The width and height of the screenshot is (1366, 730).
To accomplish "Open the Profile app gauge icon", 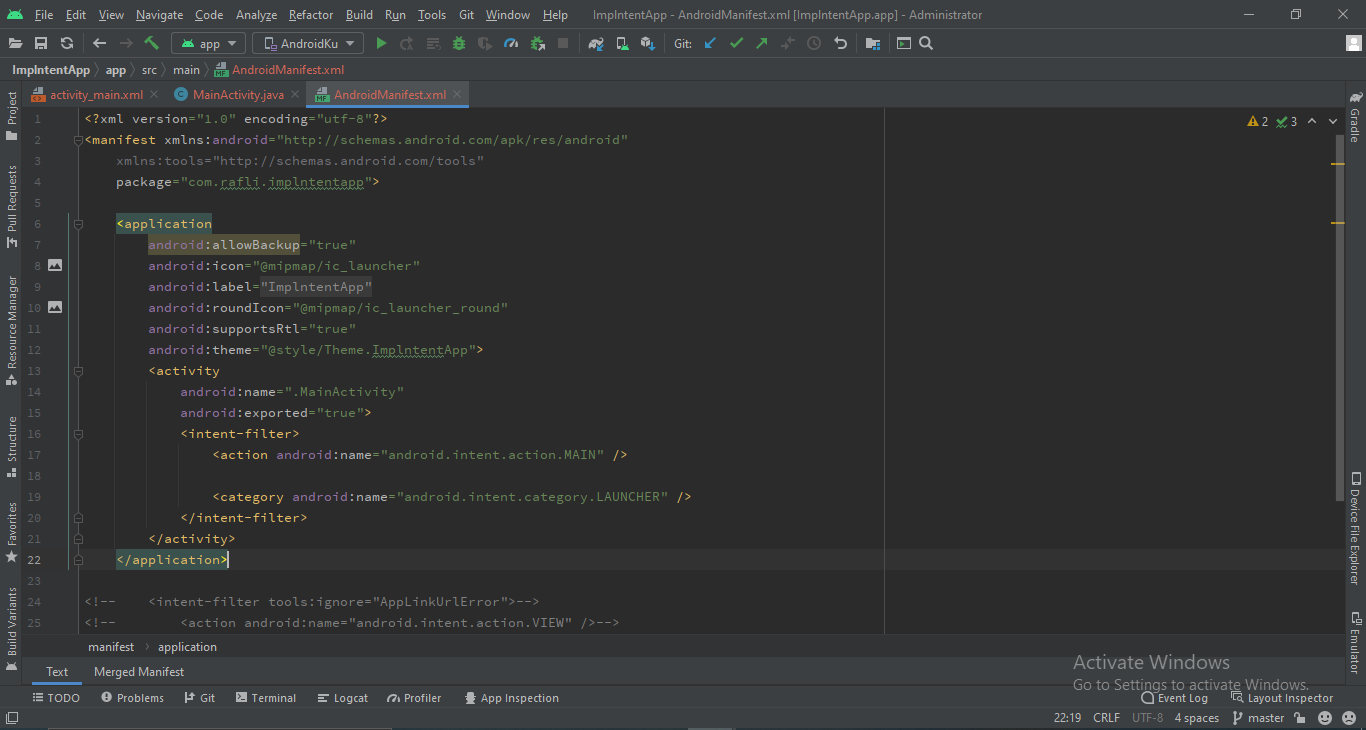I will (511, 43).
